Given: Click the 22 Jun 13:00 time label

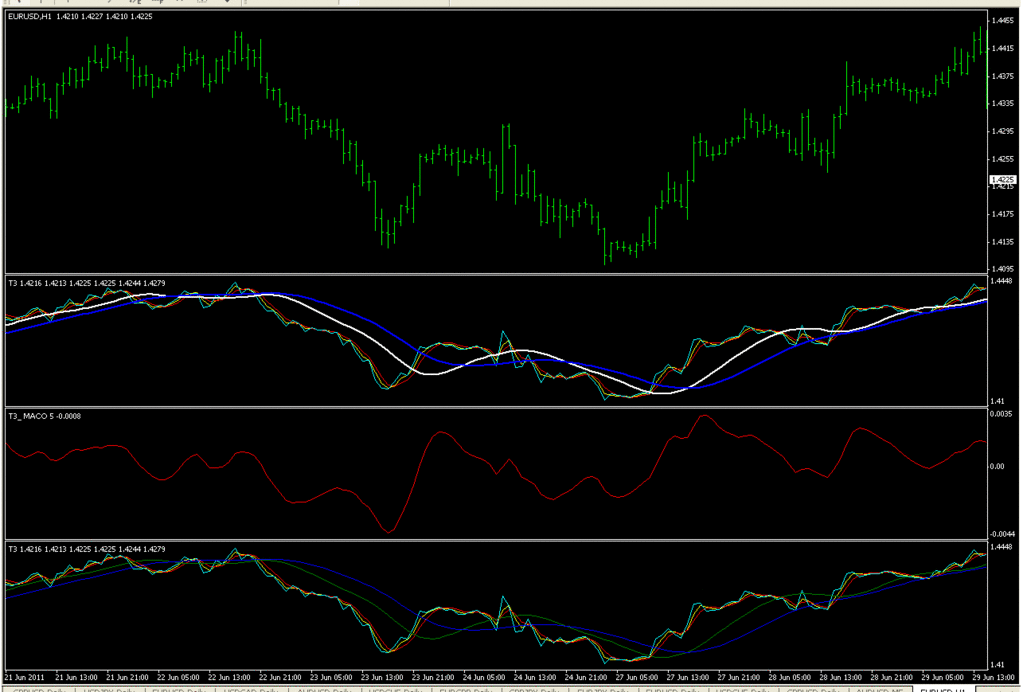Looking at the screenshot, I should 229,678.
